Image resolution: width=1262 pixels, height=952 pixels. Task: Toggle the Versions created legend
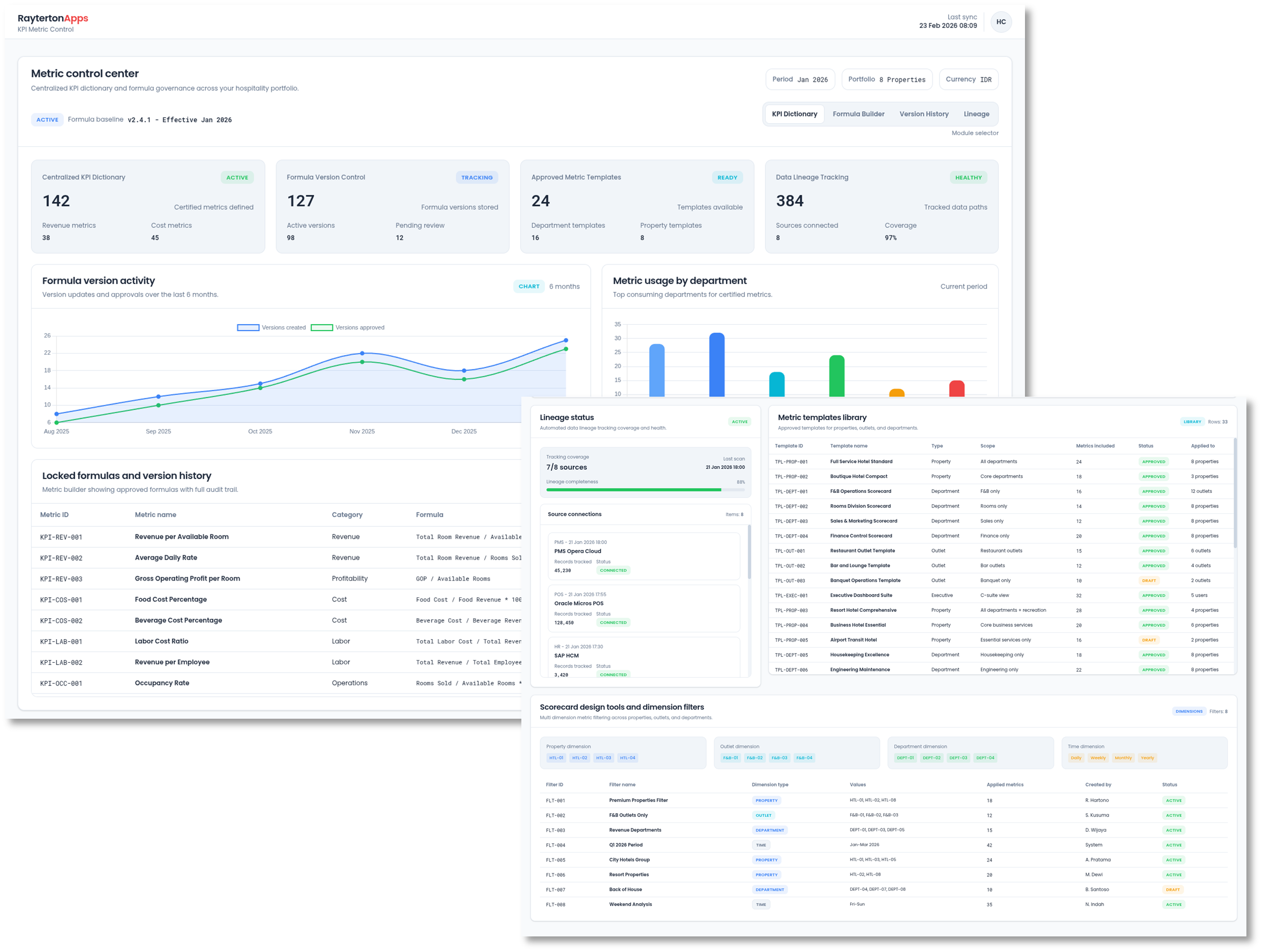[x=272, y=327]
